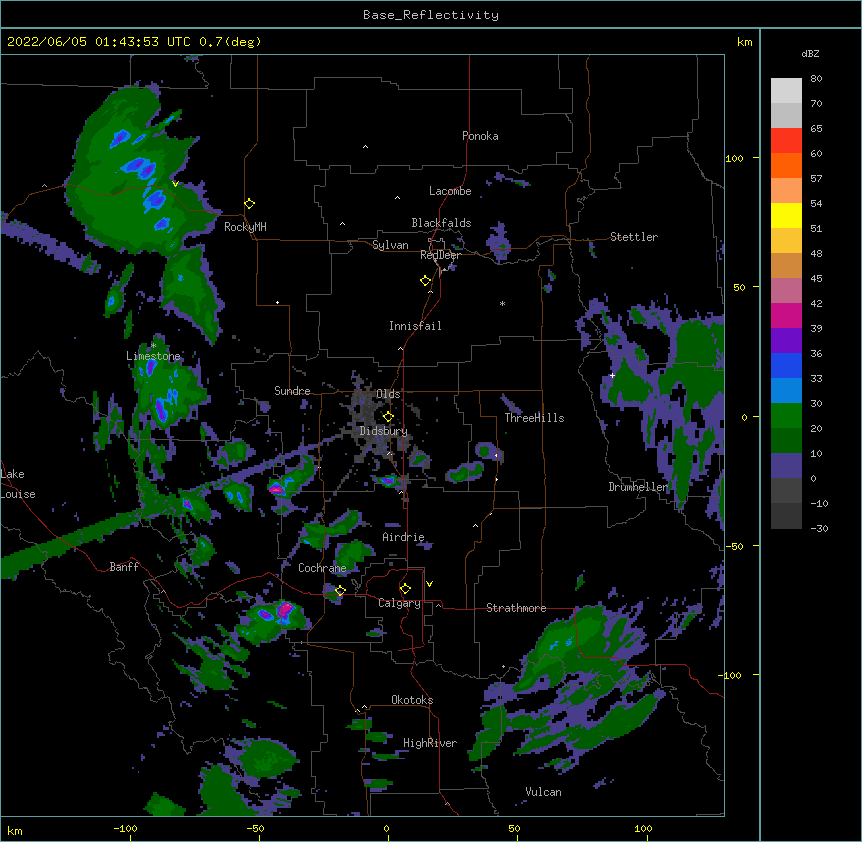Click the RedDeer city label
Viewport: 862px width, 842px height.
pos(440,255)
